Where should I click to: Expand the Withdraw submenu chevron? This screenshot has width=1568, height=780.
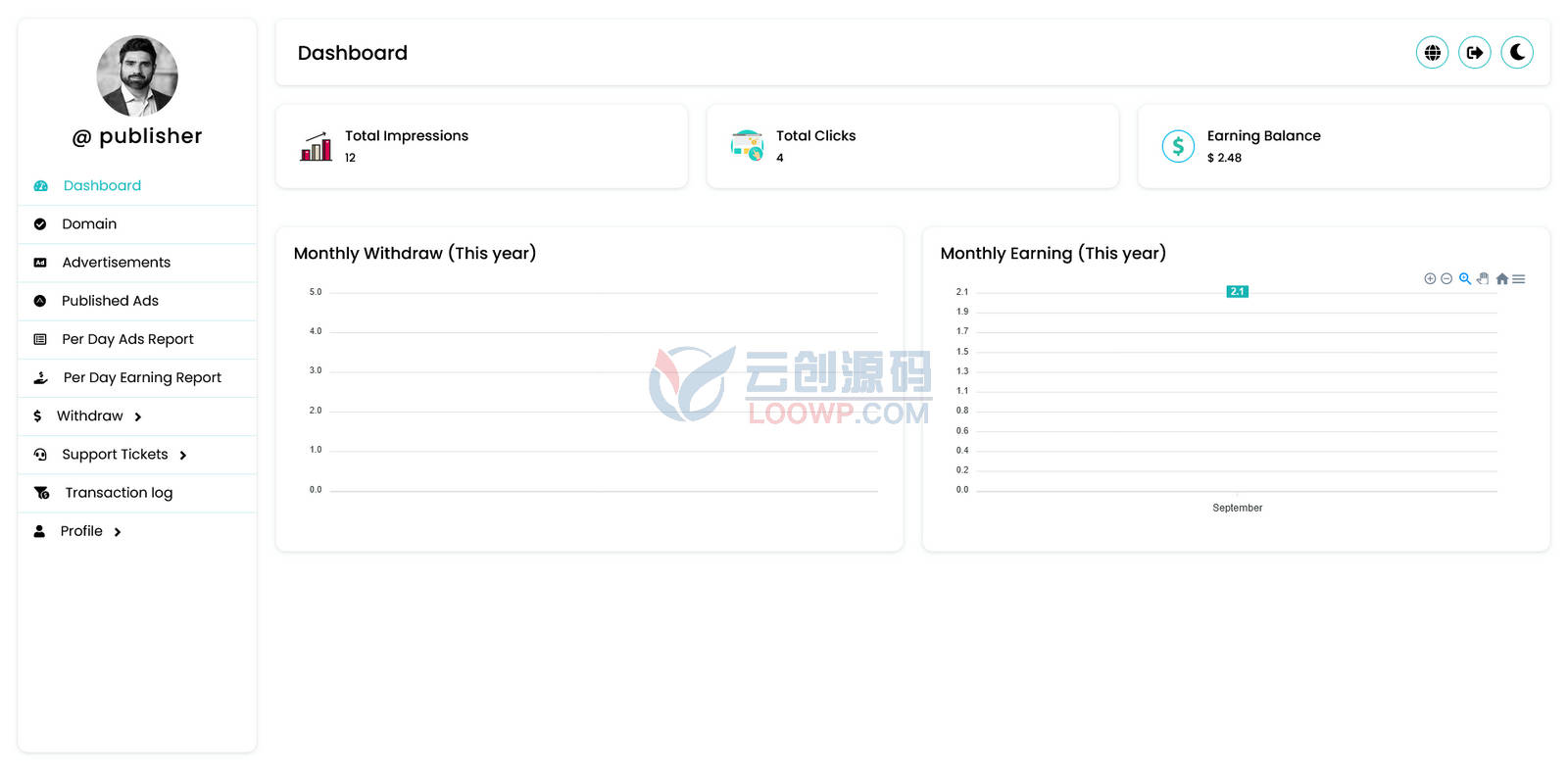[x=138, y=417]
